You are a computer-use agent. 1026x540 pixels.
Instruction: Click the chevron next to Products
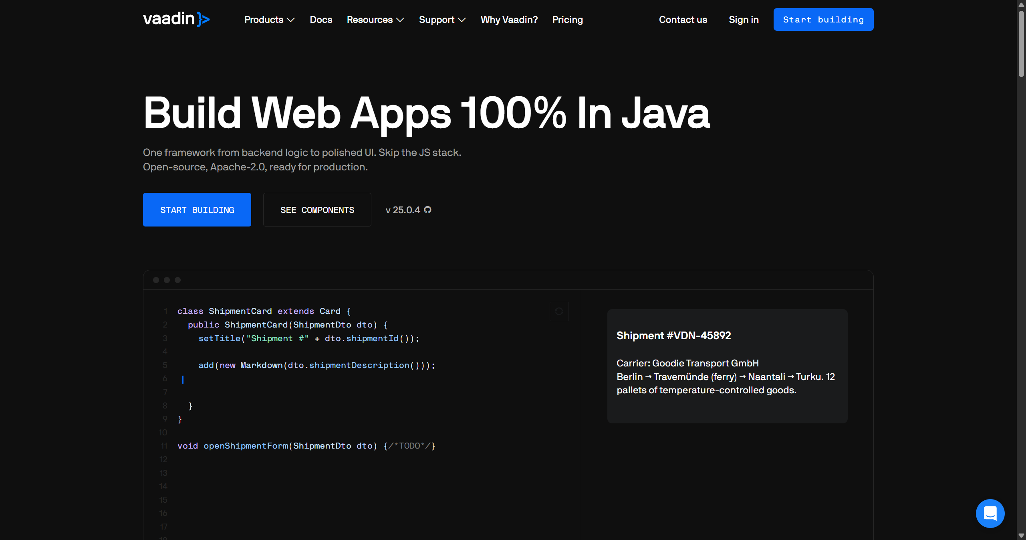point(291,20)
